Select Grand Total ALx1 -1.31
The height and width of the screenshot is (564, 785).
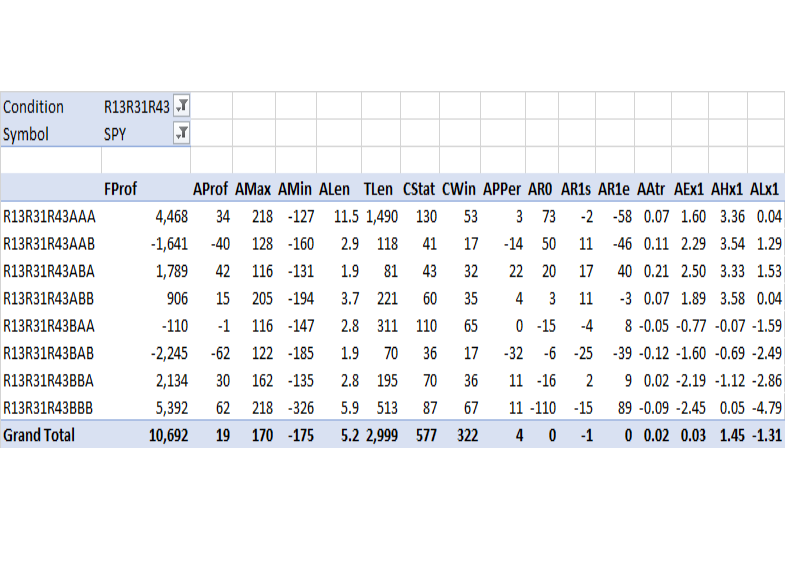[766, 435]
